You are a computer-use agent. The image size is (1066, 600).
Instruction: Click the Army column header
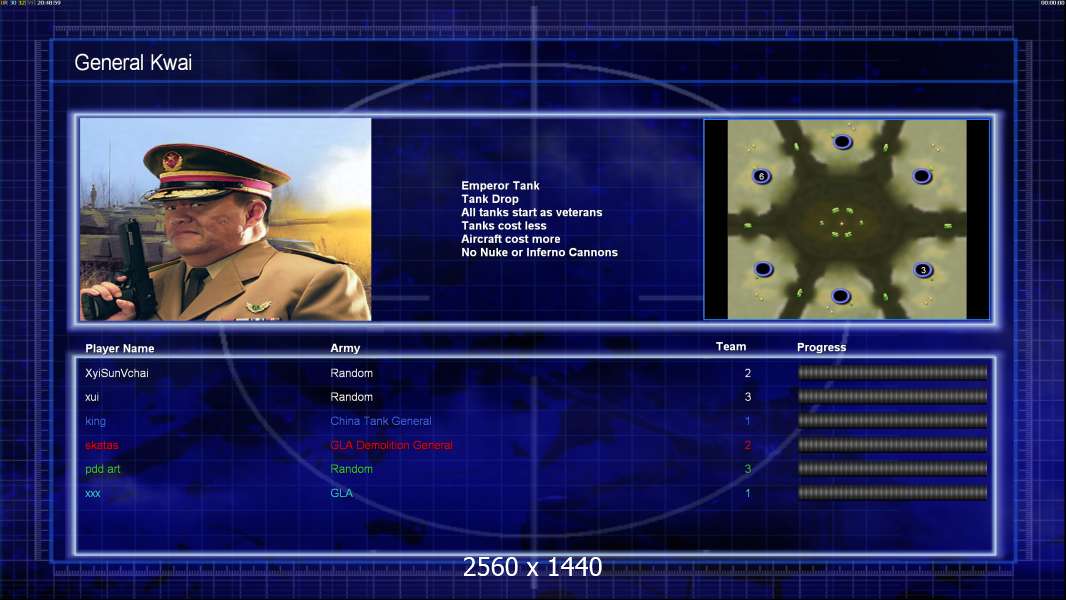pos(345,348)
